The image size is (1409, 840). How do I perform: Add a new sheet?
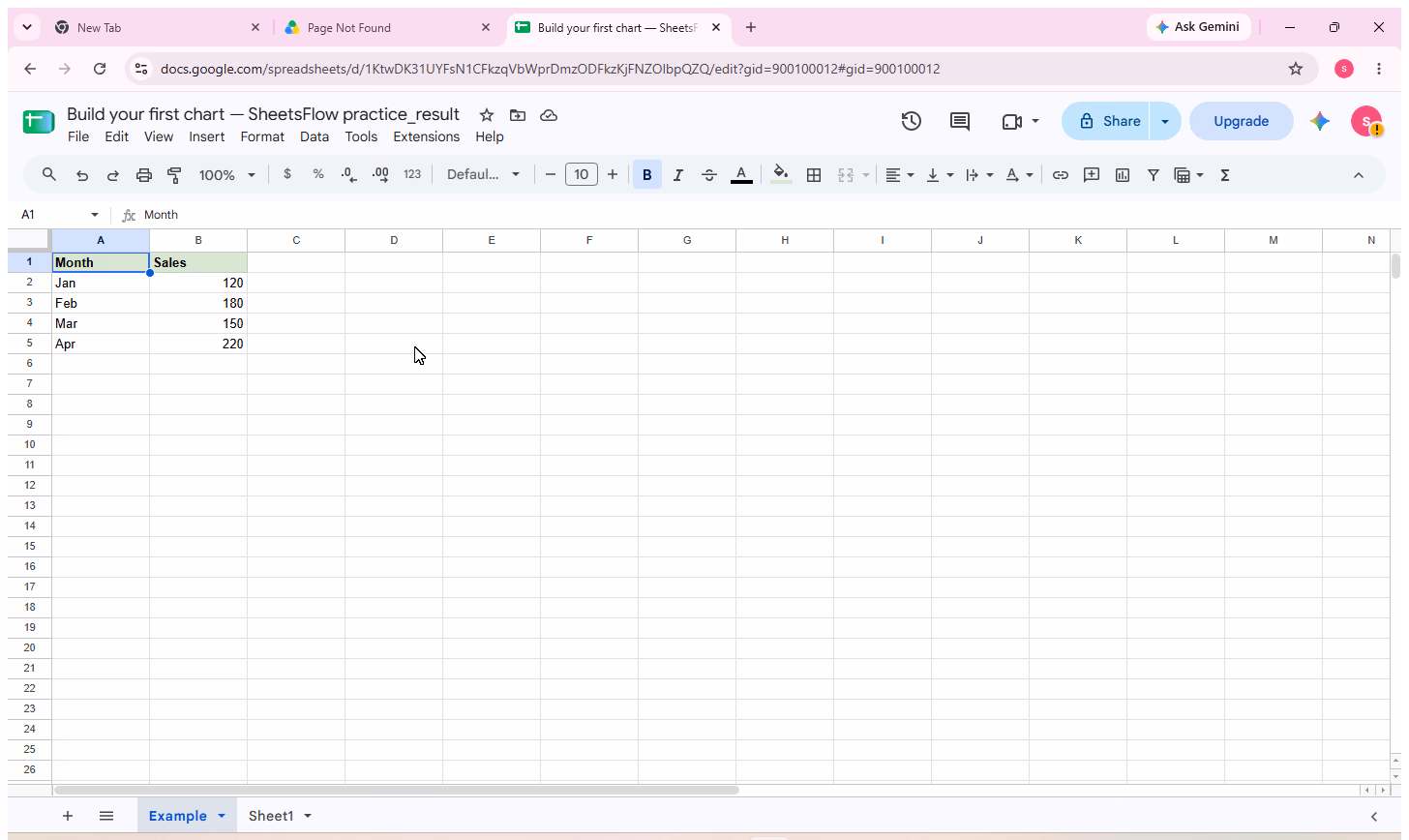click(x=68, y=816)
